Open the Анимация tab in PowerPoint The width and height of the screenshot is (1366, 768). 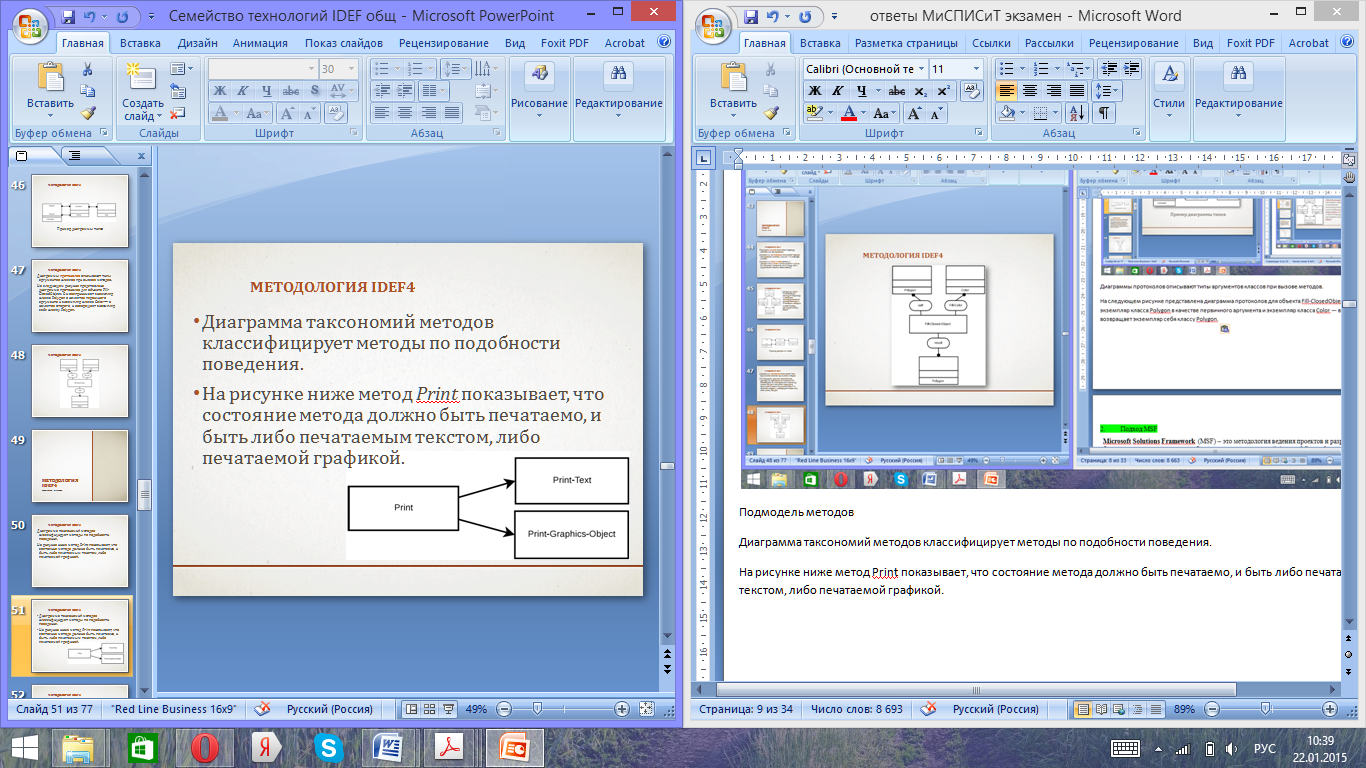click(x=260, y=43)
